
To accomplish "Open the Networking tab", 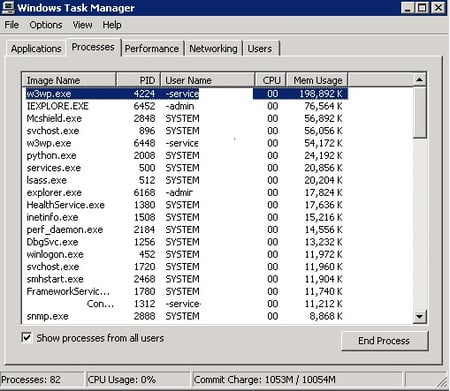I will coord(213,49).
